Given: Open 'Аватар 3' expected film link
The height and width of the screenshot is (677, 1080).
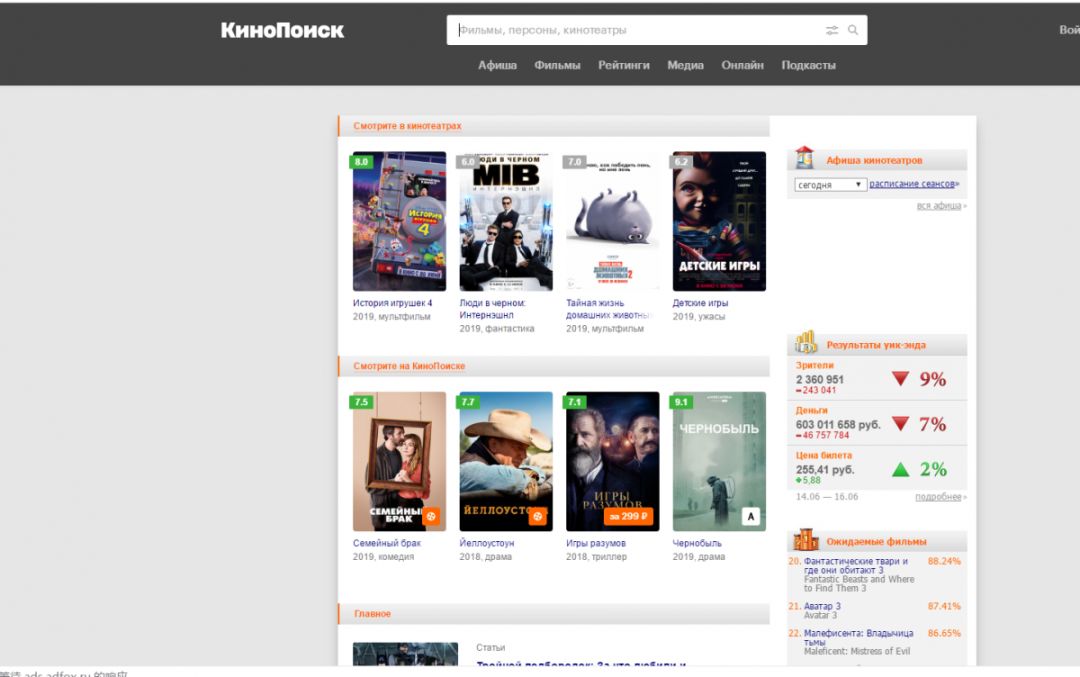Looking at the screenshot, I should point(822,606).
